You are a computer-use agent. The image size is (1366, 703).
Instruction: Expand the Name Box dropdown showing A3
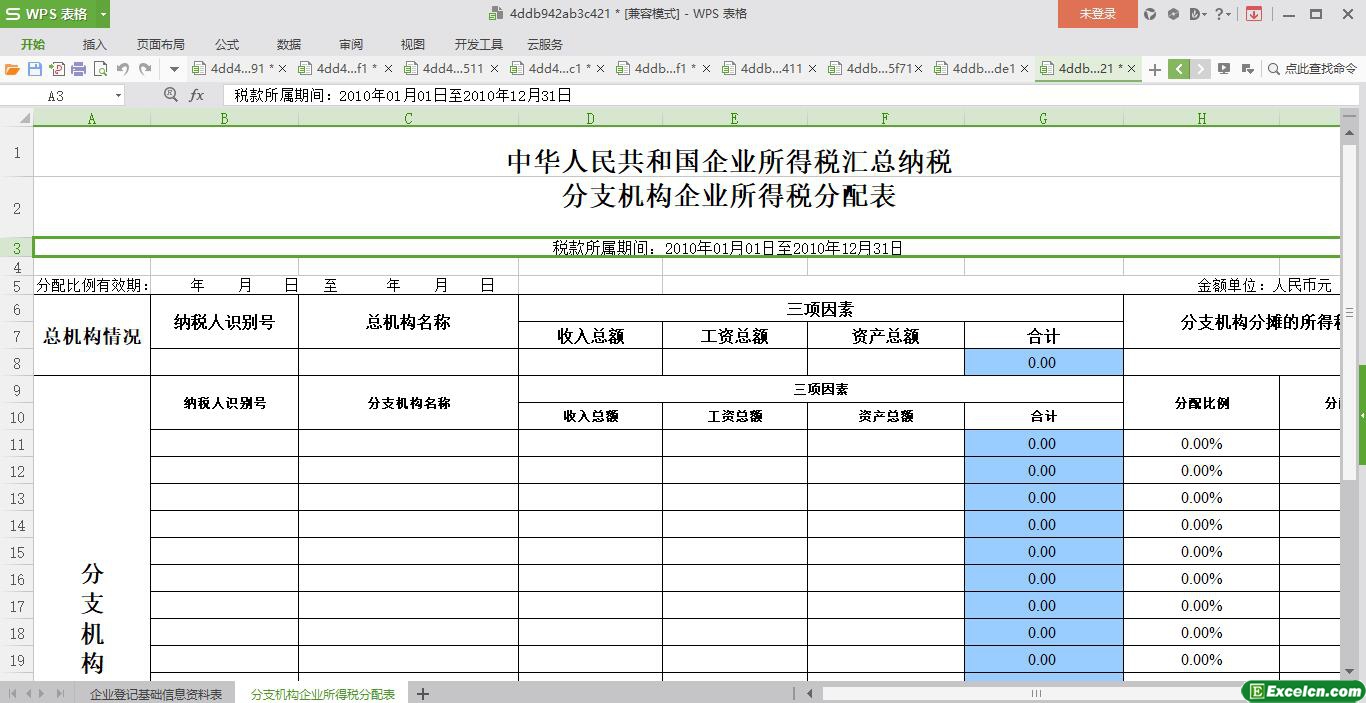118,95
